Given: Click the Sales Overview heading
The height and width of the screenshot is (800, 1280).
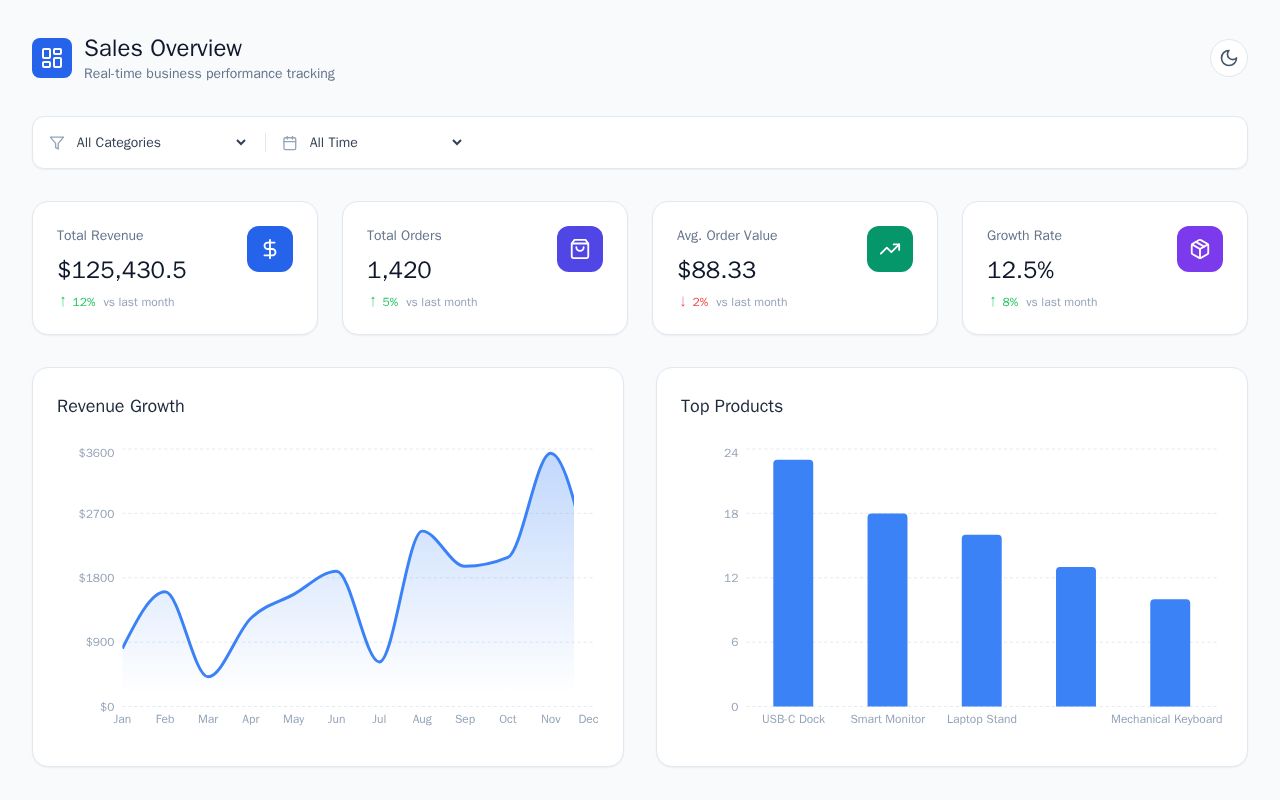Looking at the screenshot, I should 163,48.
